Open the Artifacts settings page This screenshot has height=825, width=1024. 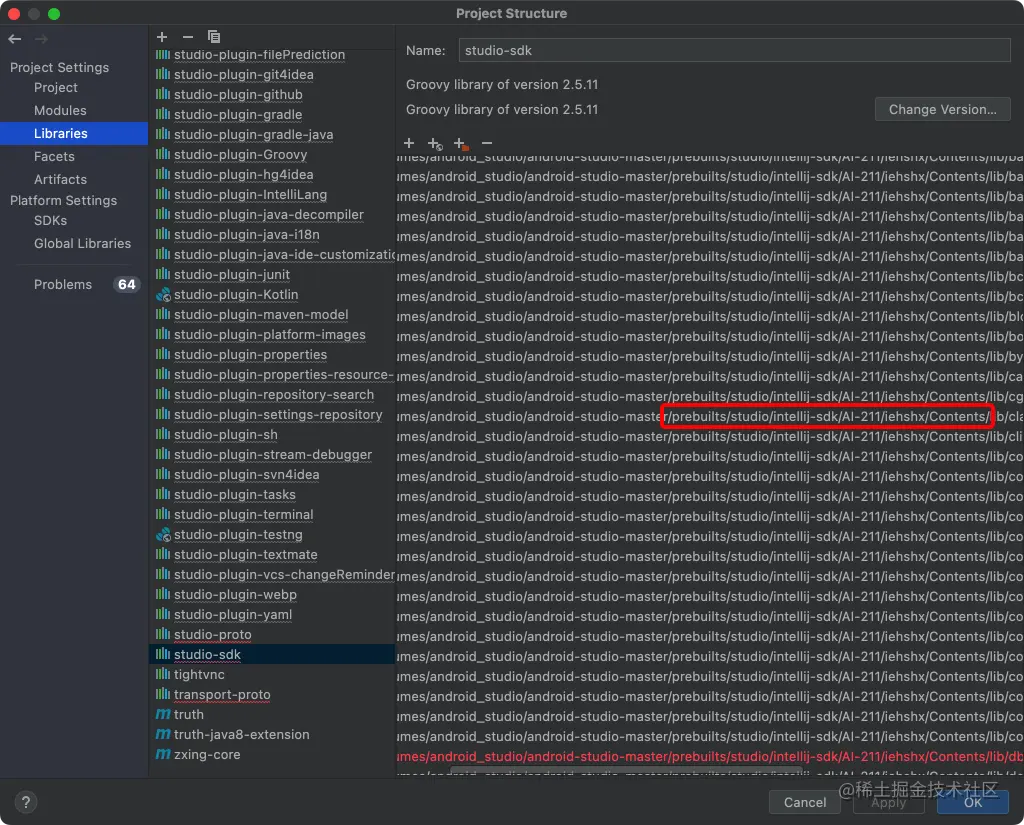[x=60, y=179]
